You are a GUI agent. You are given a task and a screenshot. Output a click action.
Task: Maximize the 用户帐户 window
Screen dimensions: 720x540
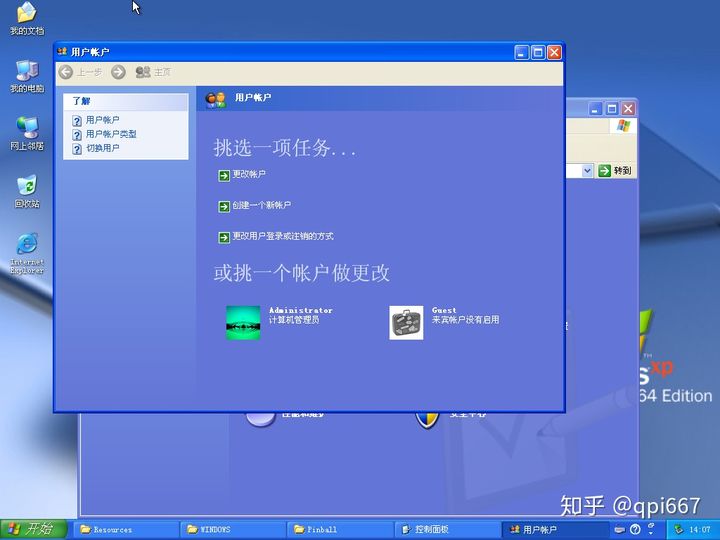coord(538,52)
